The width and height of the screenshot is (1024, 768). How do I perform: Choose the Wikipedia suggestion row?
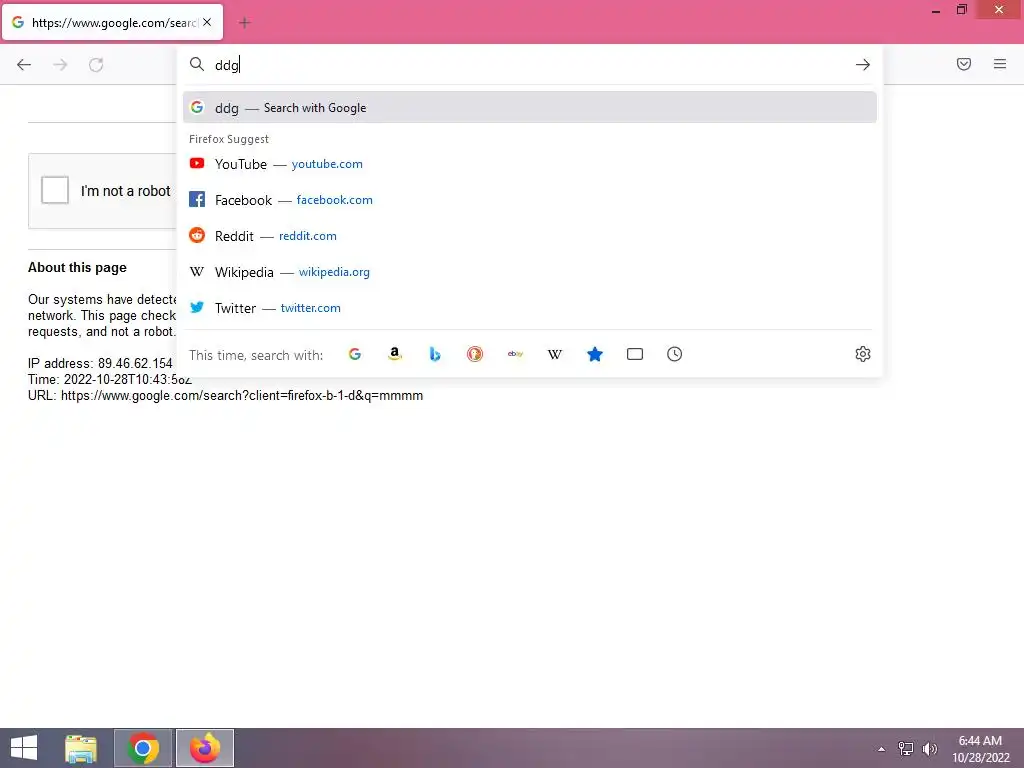click(530, 272)
